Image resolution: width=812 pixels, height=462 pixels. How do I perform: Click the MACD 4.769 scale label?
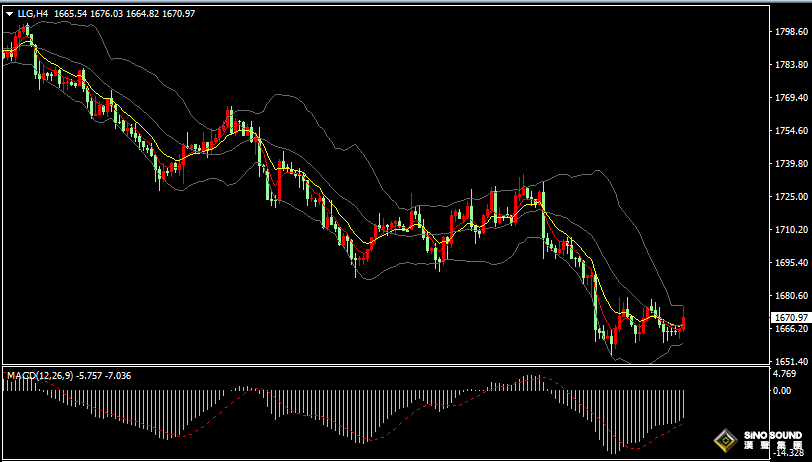(x=785, y=373)
